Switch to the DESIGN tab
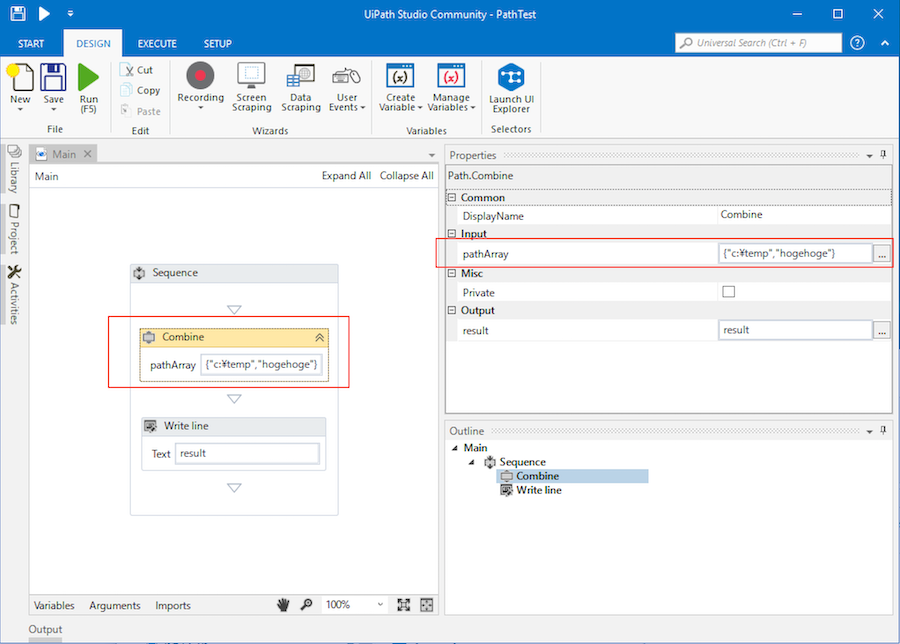The height and width of the screenshot is (644, 900). pos(93,44)
